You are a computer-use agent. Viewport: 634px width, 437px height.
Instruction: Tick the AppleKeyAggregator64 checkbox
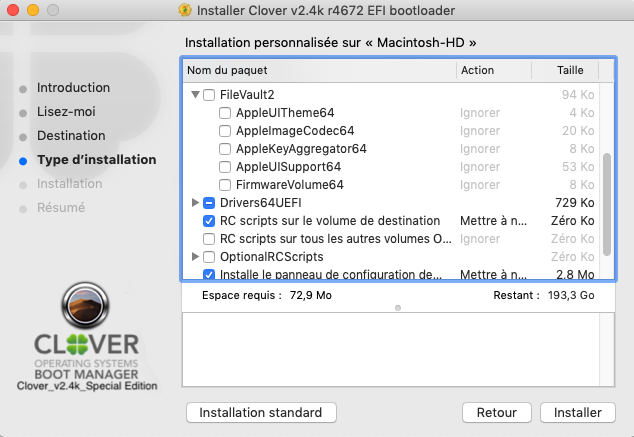tap(225, 149)
